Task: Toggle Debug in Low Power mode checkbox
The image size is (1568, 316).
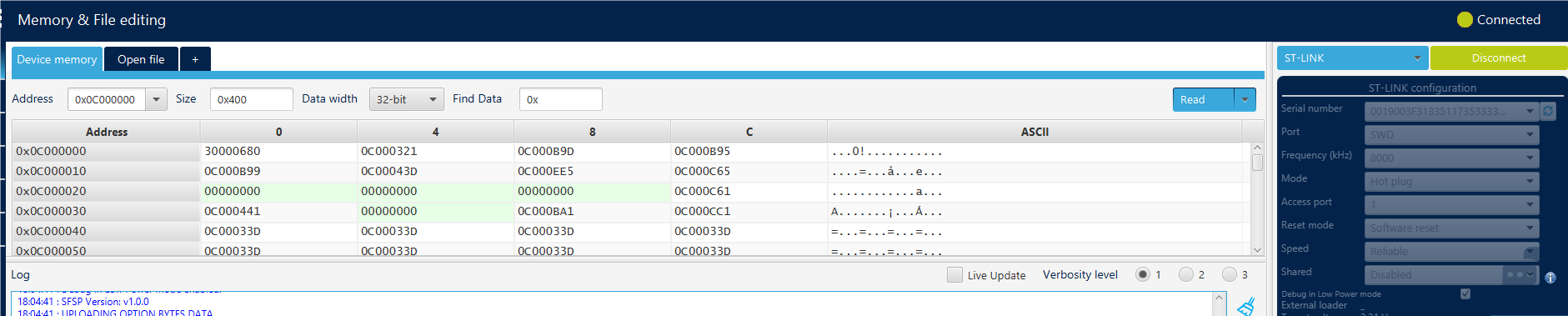Action: (x=1465, y=293)
